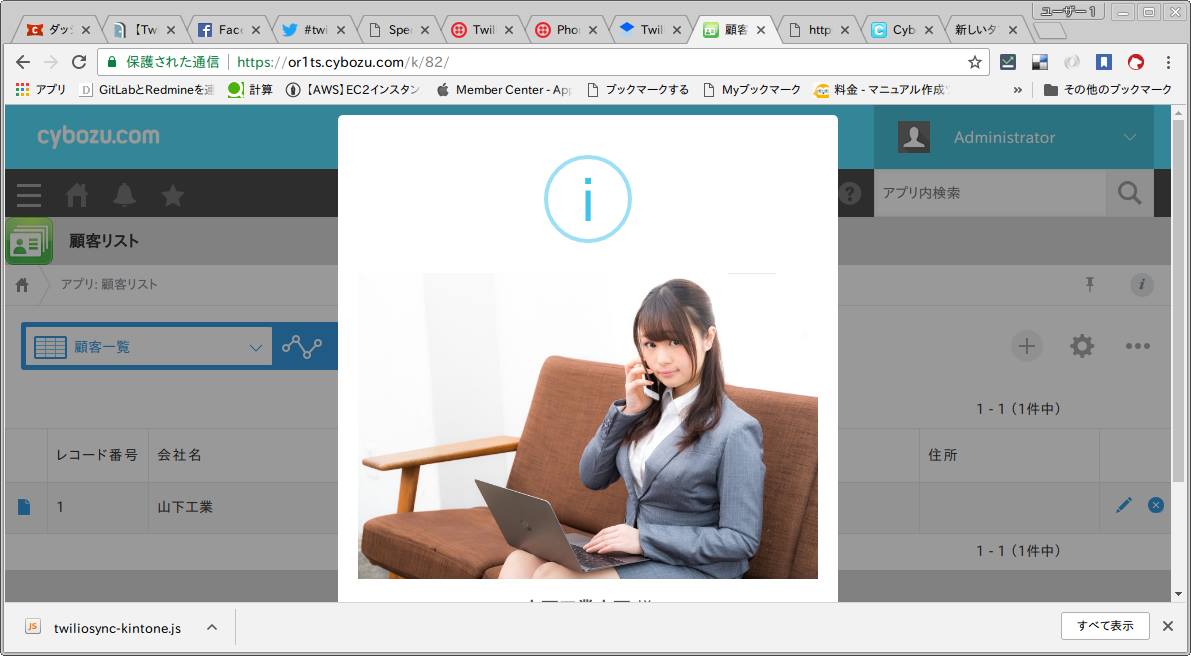This screenshot has height=656, width=1191.
Task: Click the woman photo in dialog
Action: click(588, 426)
